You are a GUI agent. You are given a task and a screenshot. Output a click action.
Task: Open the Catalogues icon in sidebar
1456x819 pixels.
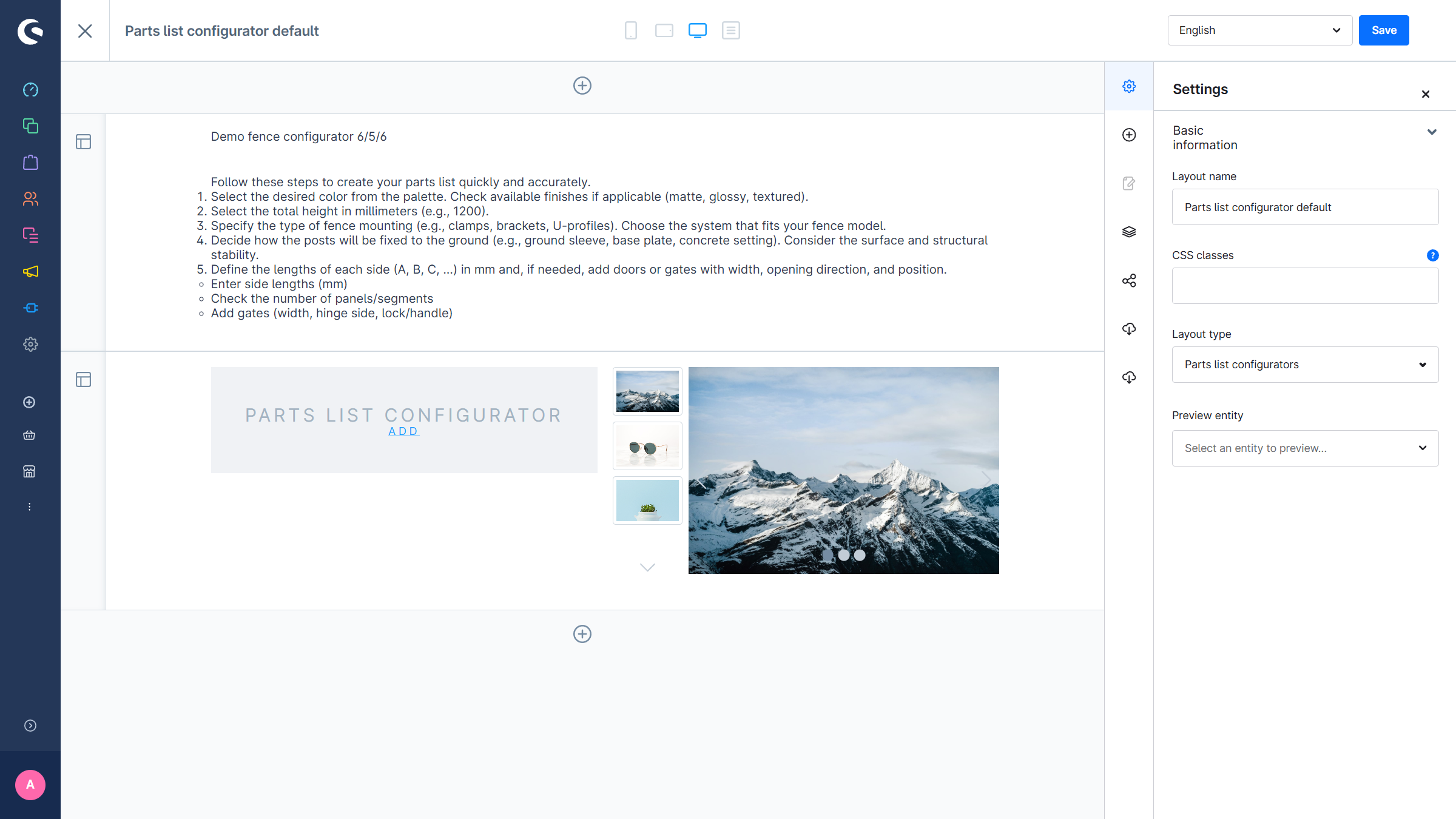click(x=30, y=126)
